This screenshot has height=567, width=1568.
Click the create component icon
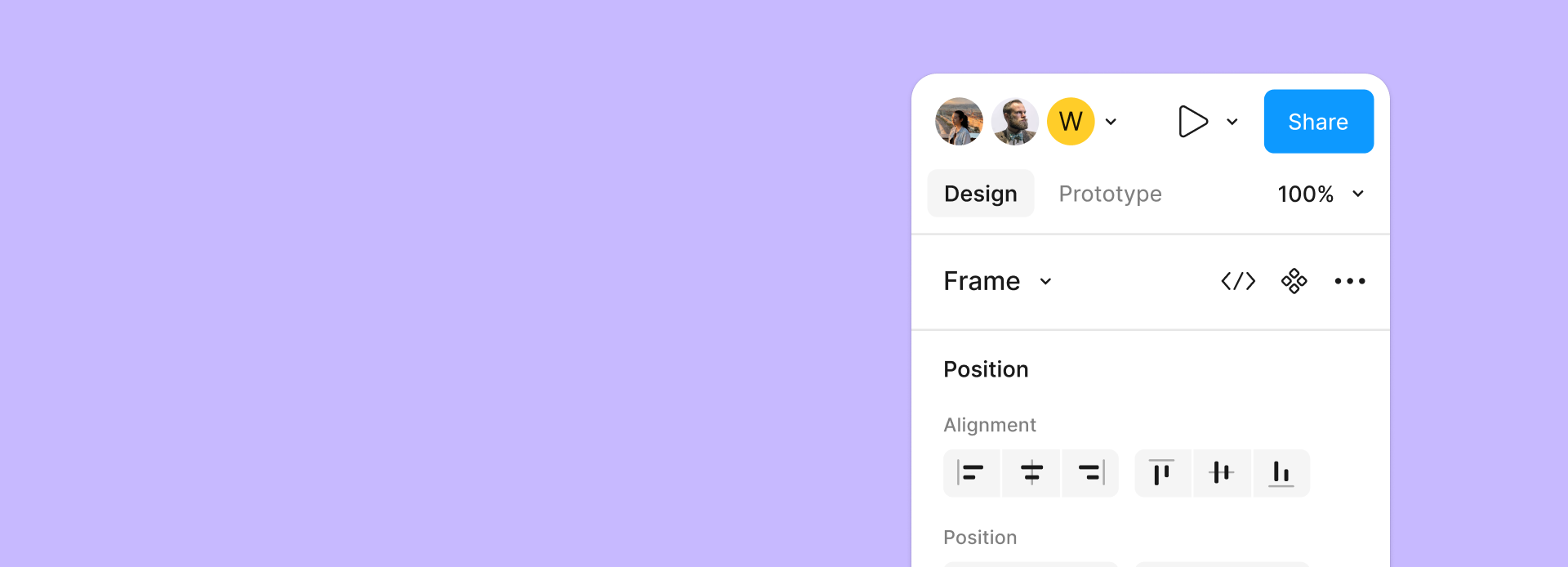point(1294,280)
